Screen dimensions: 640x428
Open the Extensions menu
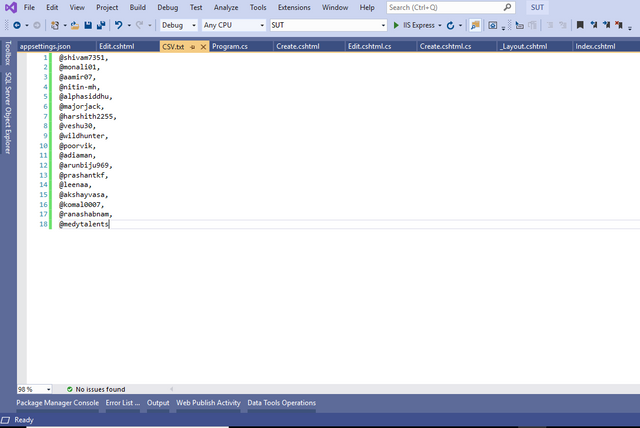[294, 7]
